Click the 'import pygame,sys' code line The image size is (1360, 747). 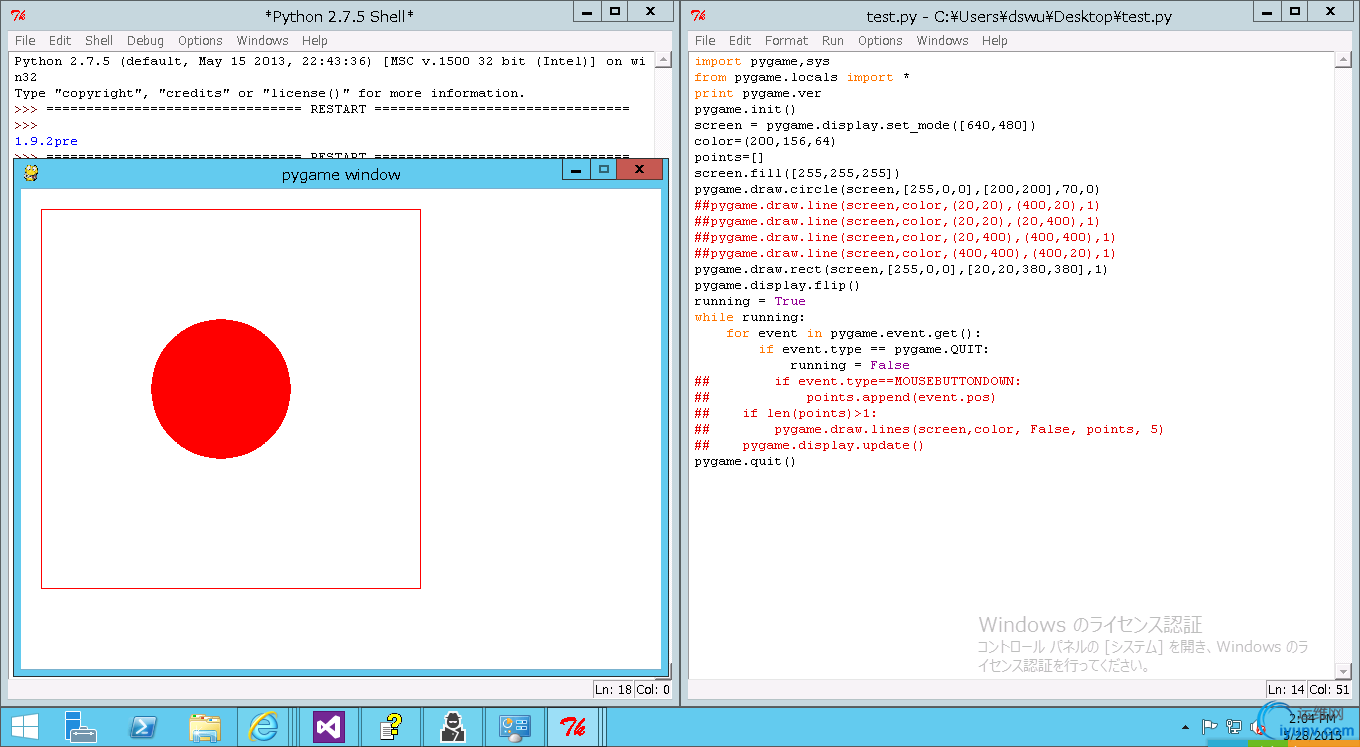click(762, 61)
